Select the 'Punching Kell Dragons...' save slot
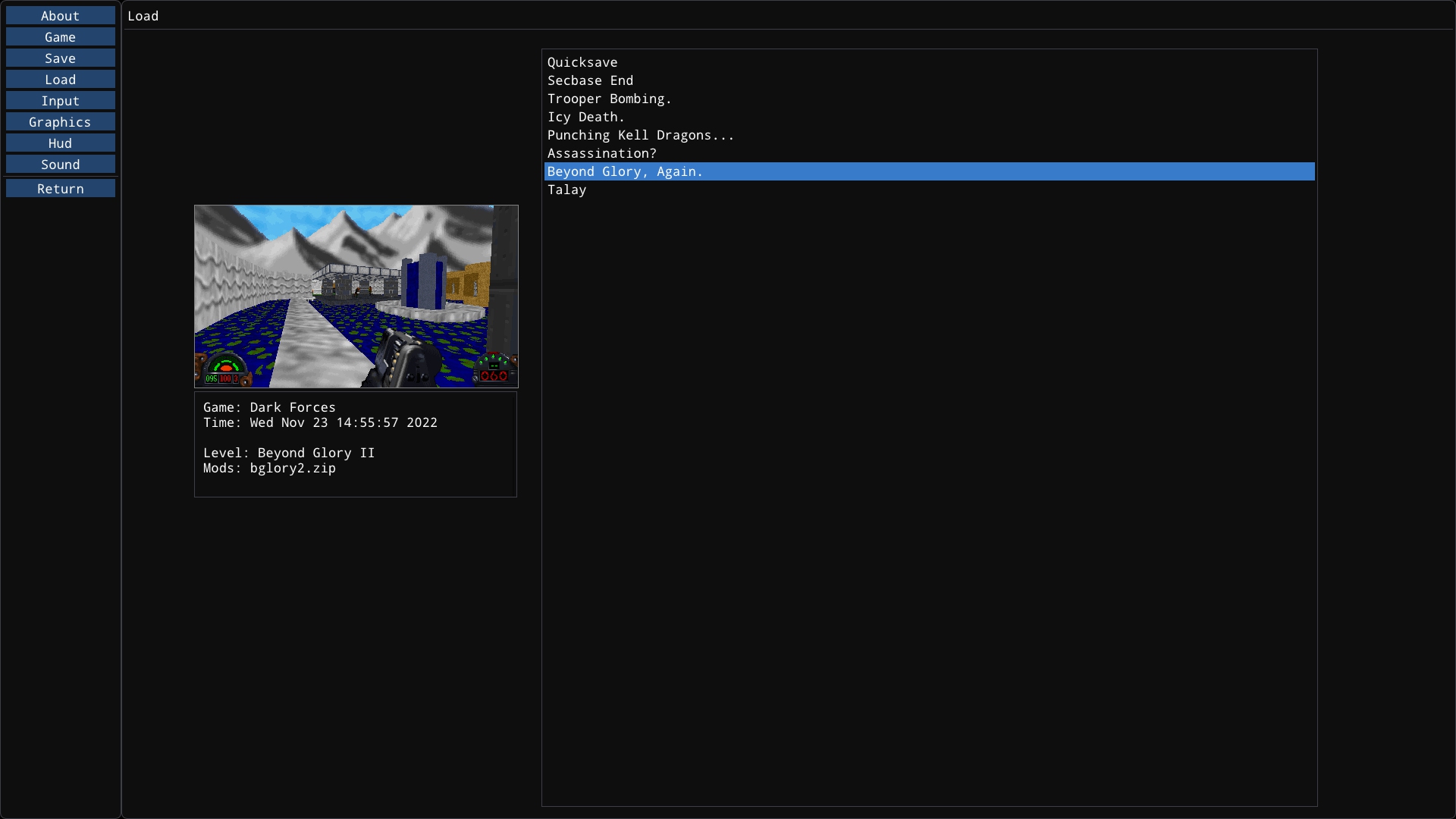The width and height of the screenshot is (1456, 819). click(641, 134)
